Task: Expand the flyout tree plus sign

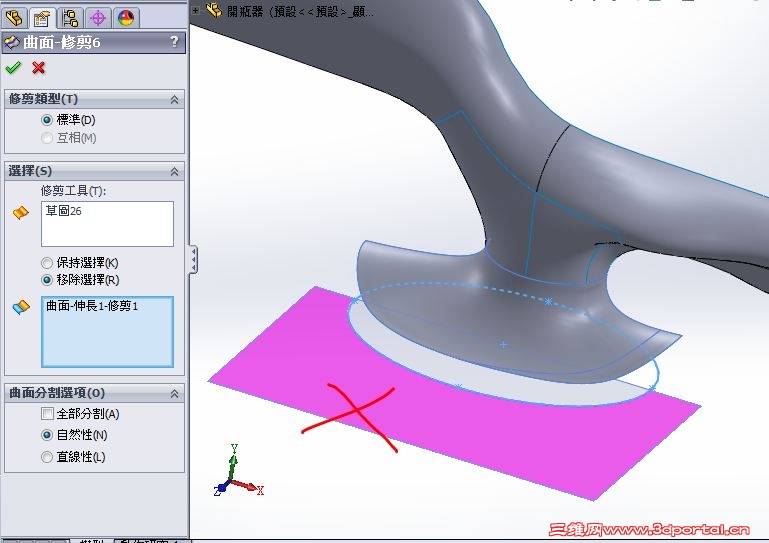Action: click(196, 10)
